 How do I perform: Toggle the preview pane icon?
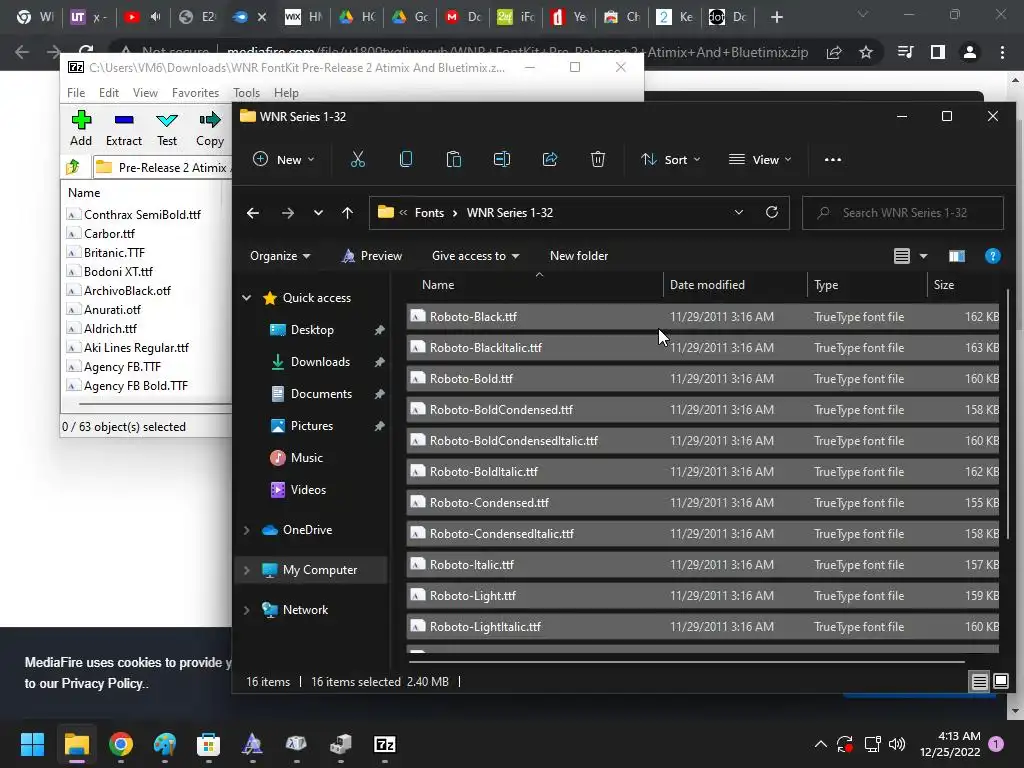point(957,256)
